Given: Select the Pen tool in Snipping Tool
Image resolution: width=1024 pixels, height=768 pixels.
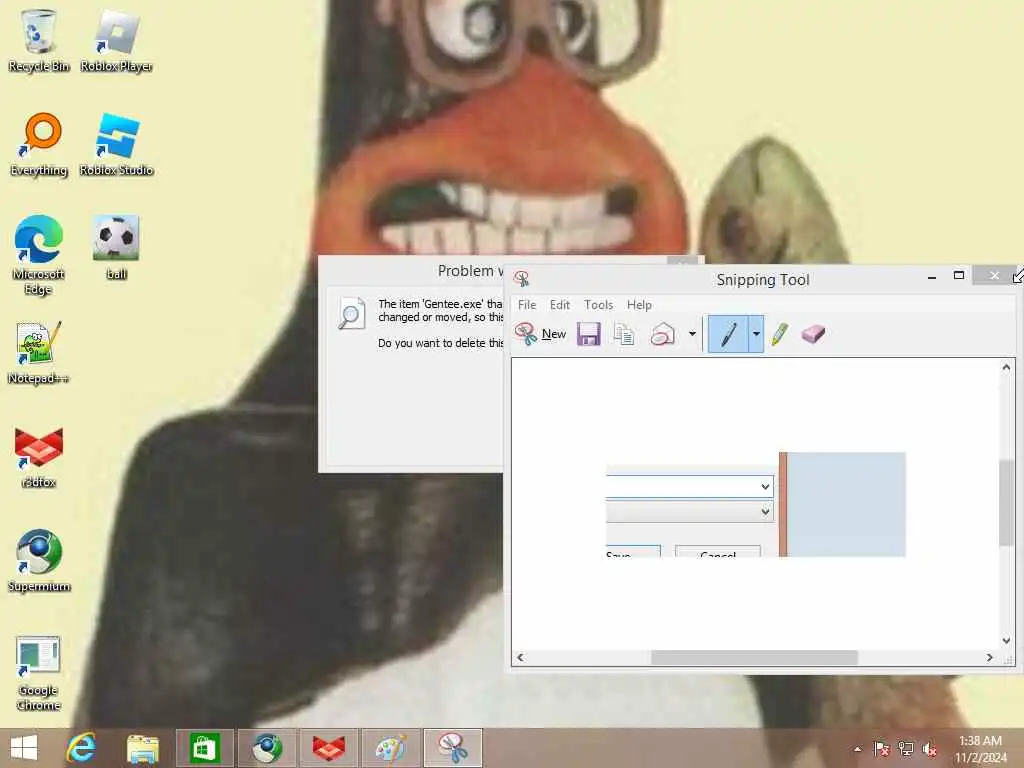Looking at the screenshot, I should tap(728, 334).
